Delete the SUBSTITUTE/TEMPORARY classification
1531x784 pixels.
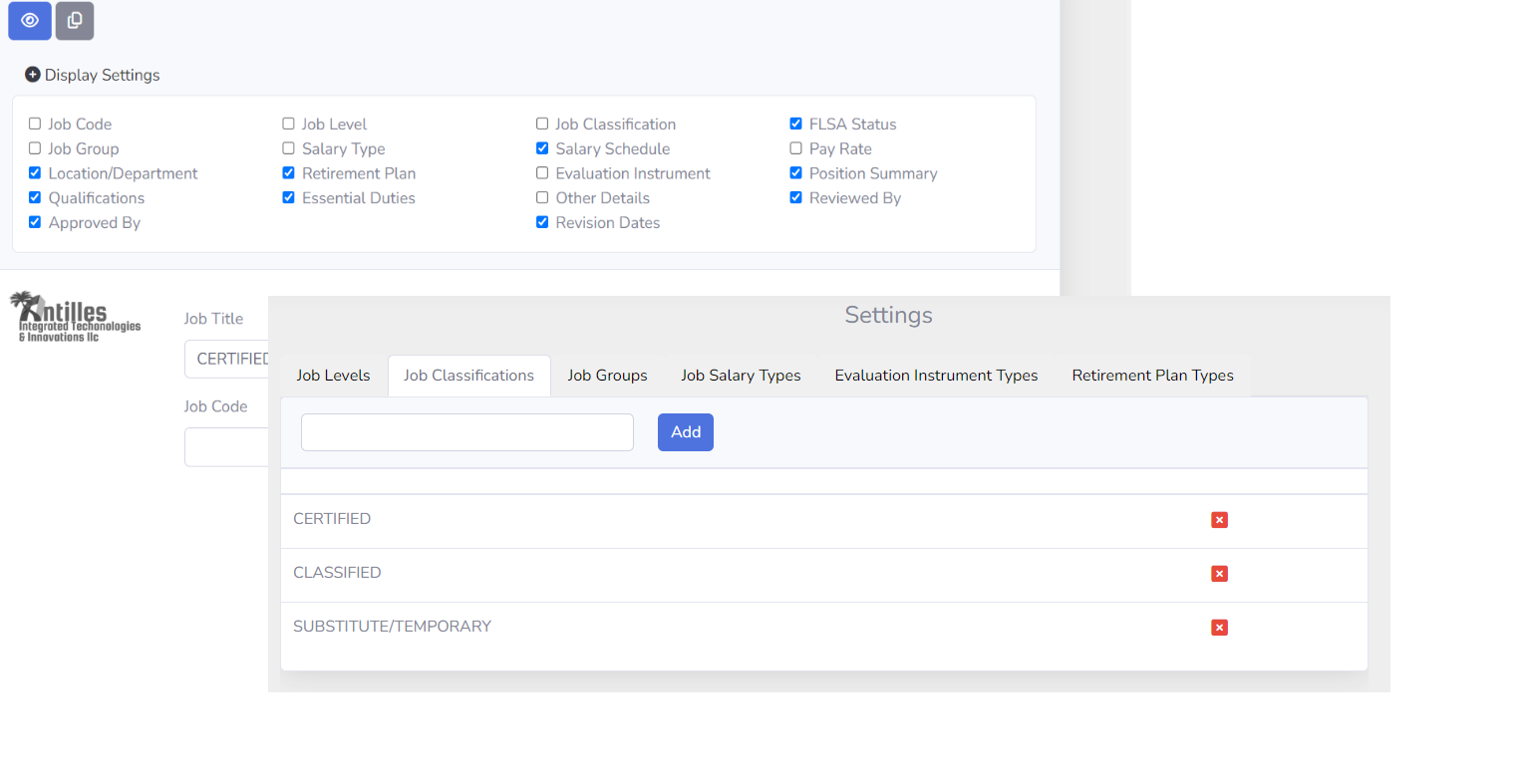pyautogui.click(x=1219, y=628)
